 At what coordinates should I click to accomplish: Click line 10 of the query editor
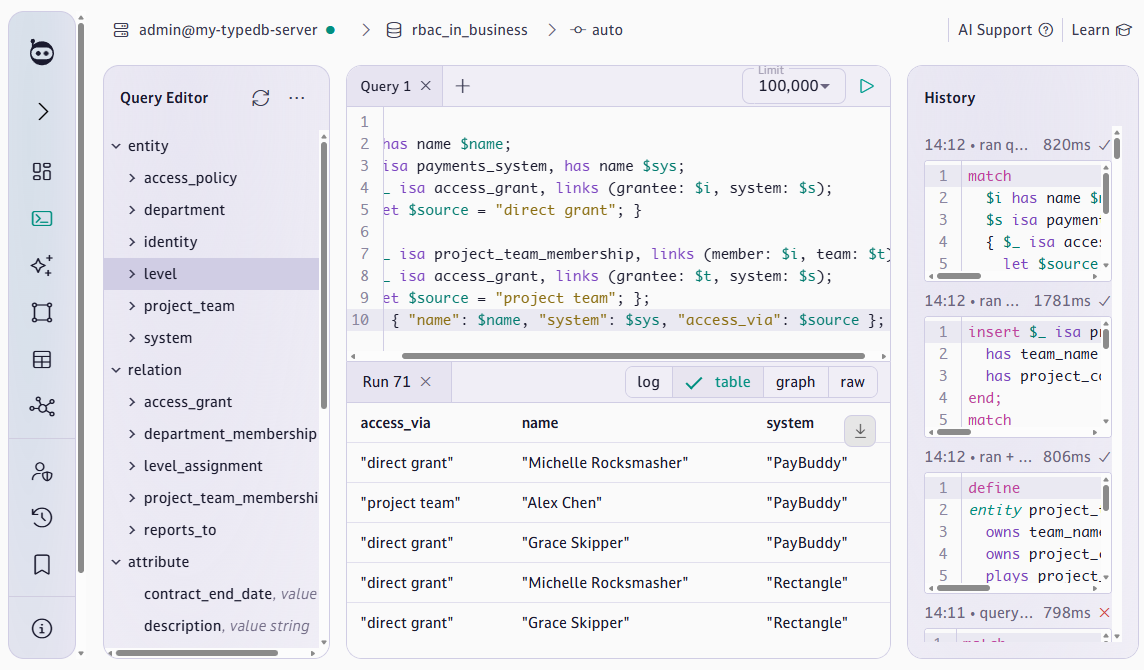[x=618, y=320]
